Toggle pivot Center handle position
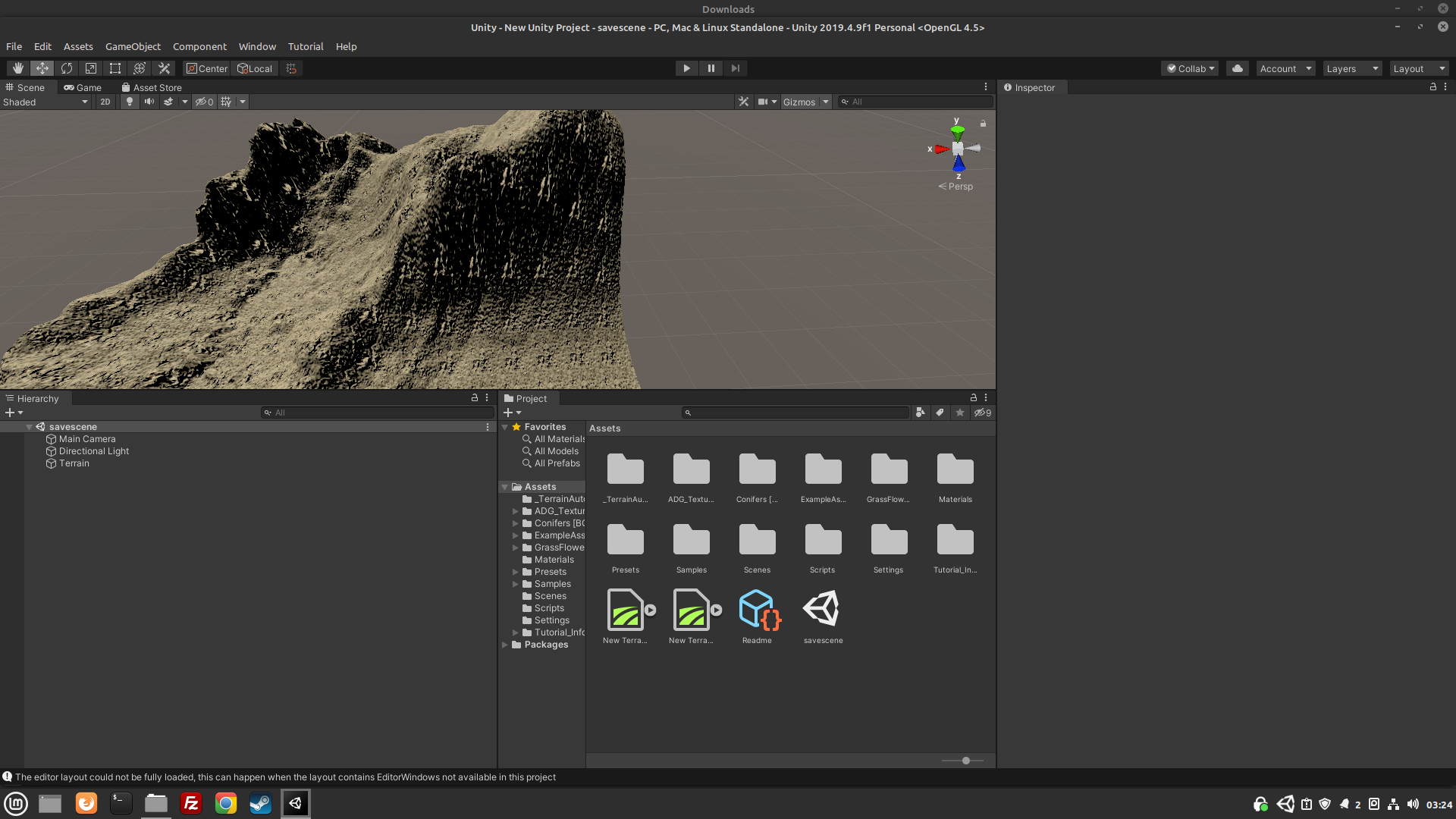This screenshot has width=1456, height=819. point(207,68)
